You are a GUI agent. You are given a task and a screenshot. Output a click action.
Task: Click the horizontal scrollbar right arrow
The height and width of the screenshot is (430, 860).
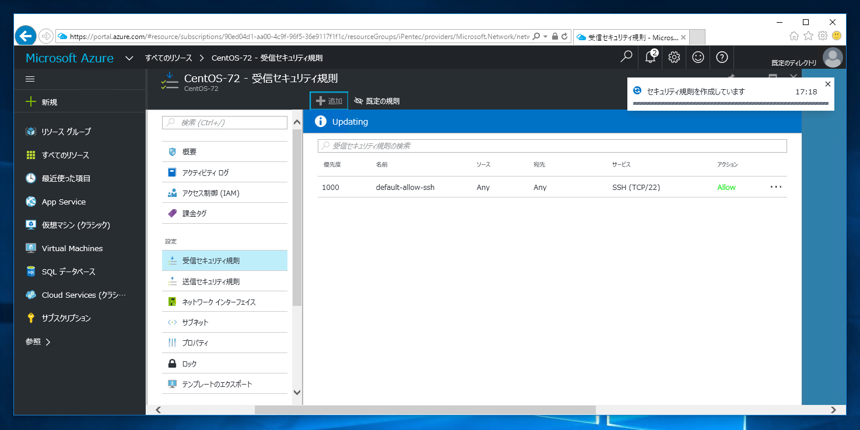click(x=834, y=410)
